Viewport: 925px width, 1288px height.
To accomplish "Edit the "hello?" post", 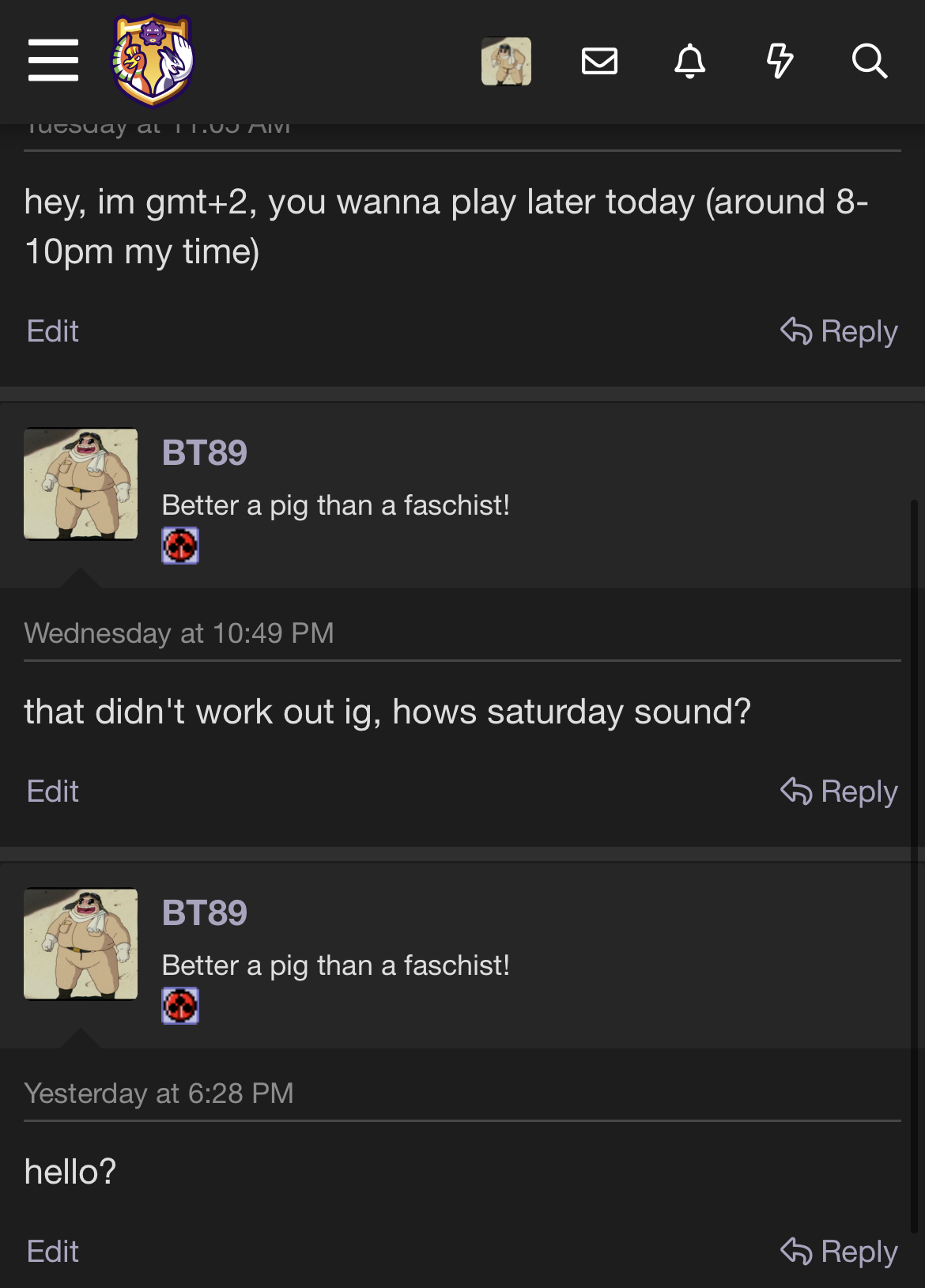I will coord(53,1252).
